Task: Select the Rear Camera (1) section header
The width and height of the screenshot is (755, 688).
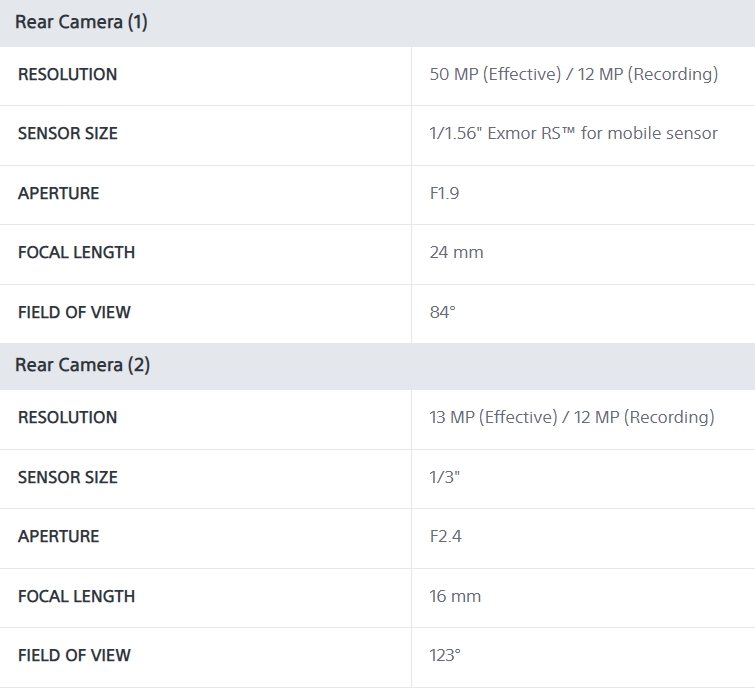Action: (378, 23)
